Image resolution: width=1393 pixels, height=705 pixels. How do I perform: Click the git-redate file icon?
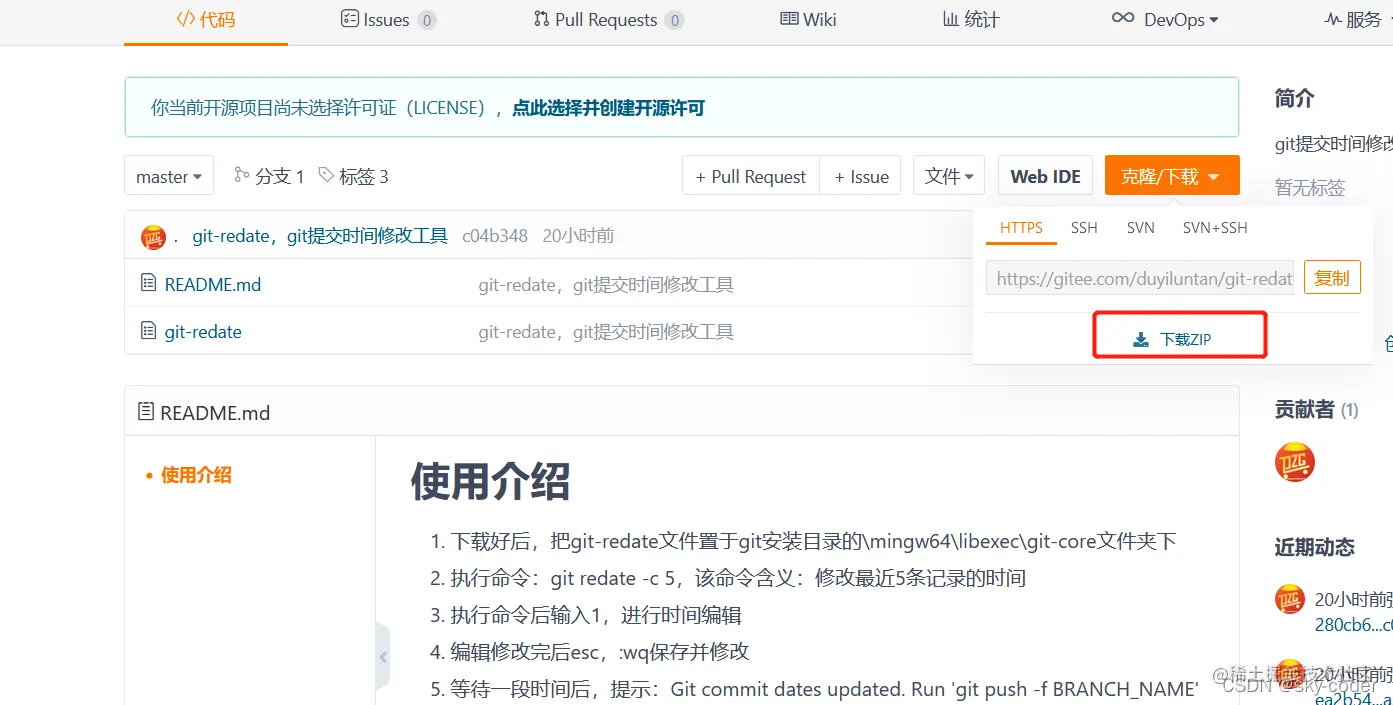(x=149, y=330)
